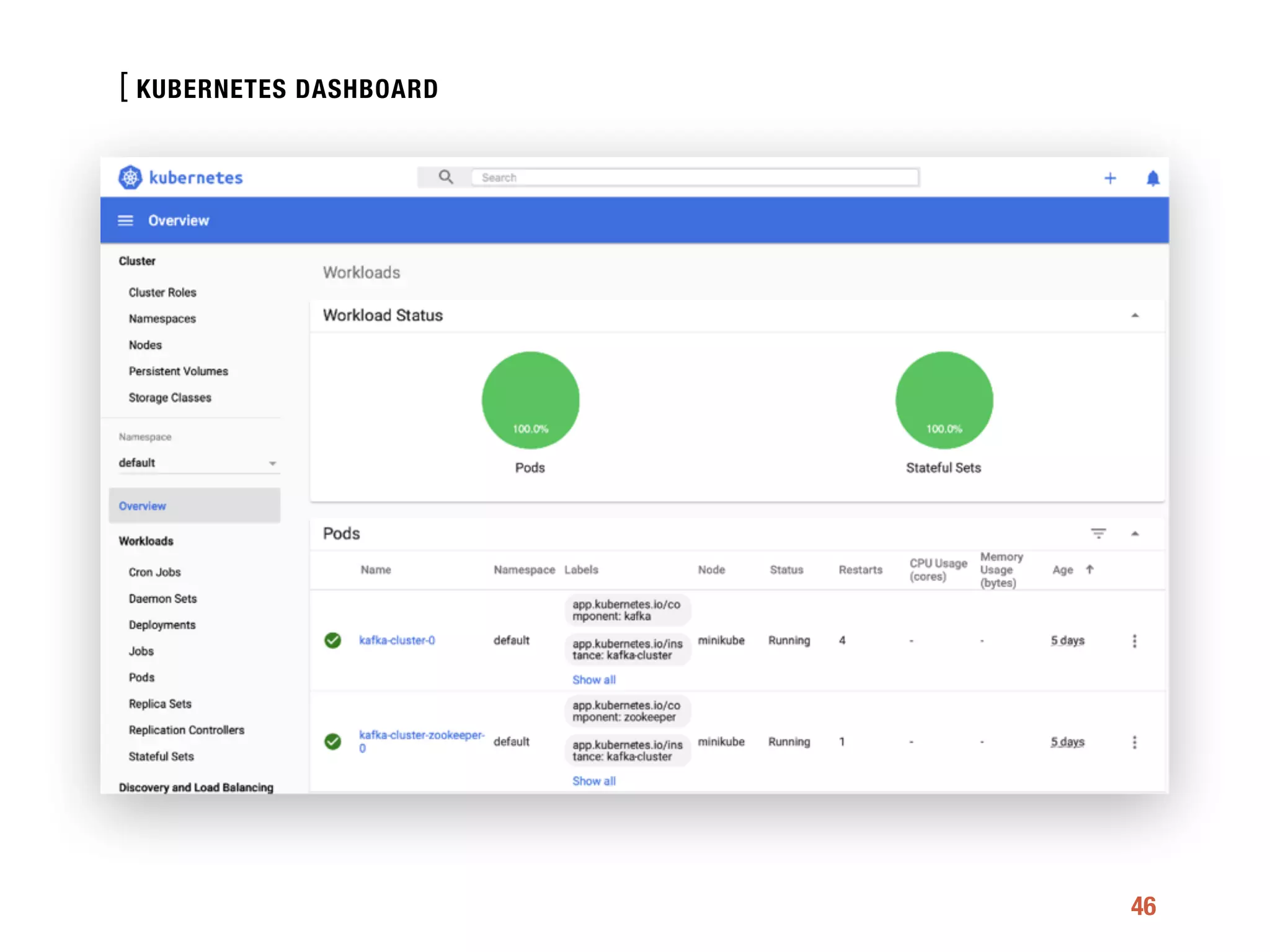This screenshot has width=1270, height=952.
Task: Click the Restarts column header
Action: tap(860, 570)
